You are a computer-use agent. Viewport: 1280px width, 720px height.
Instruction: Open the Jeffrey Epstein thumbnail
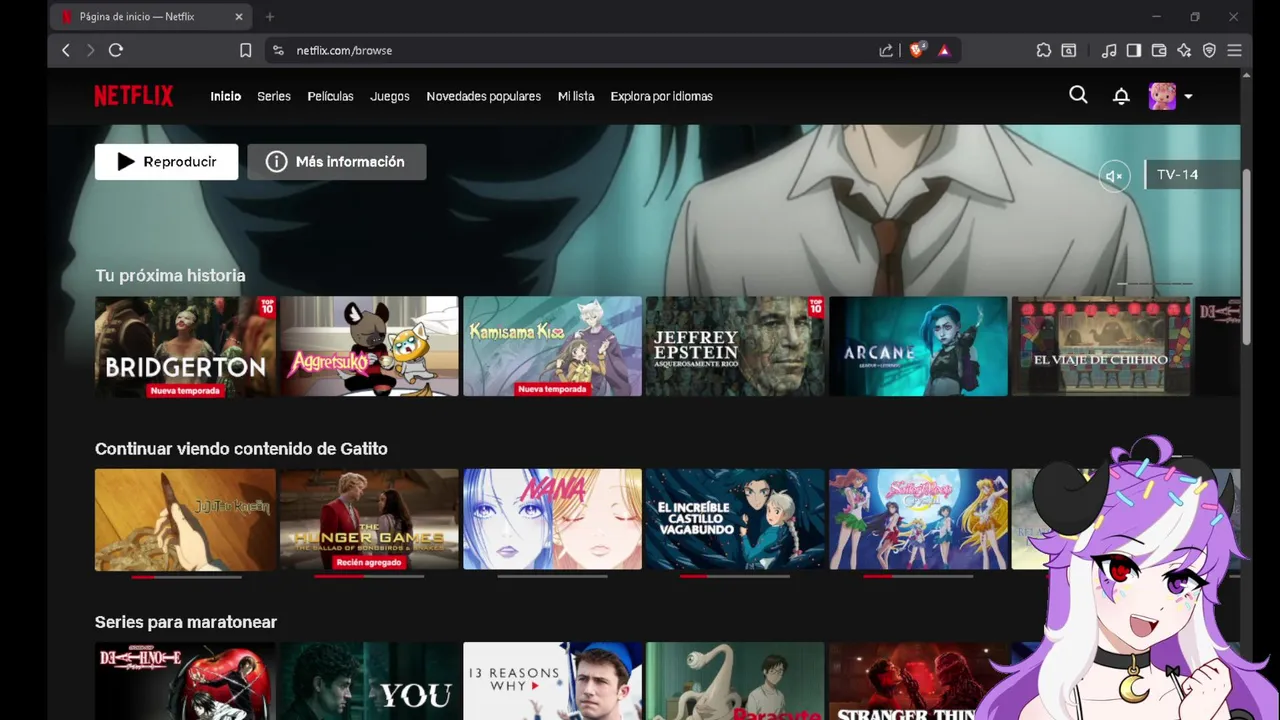click(x=735, y=346)
